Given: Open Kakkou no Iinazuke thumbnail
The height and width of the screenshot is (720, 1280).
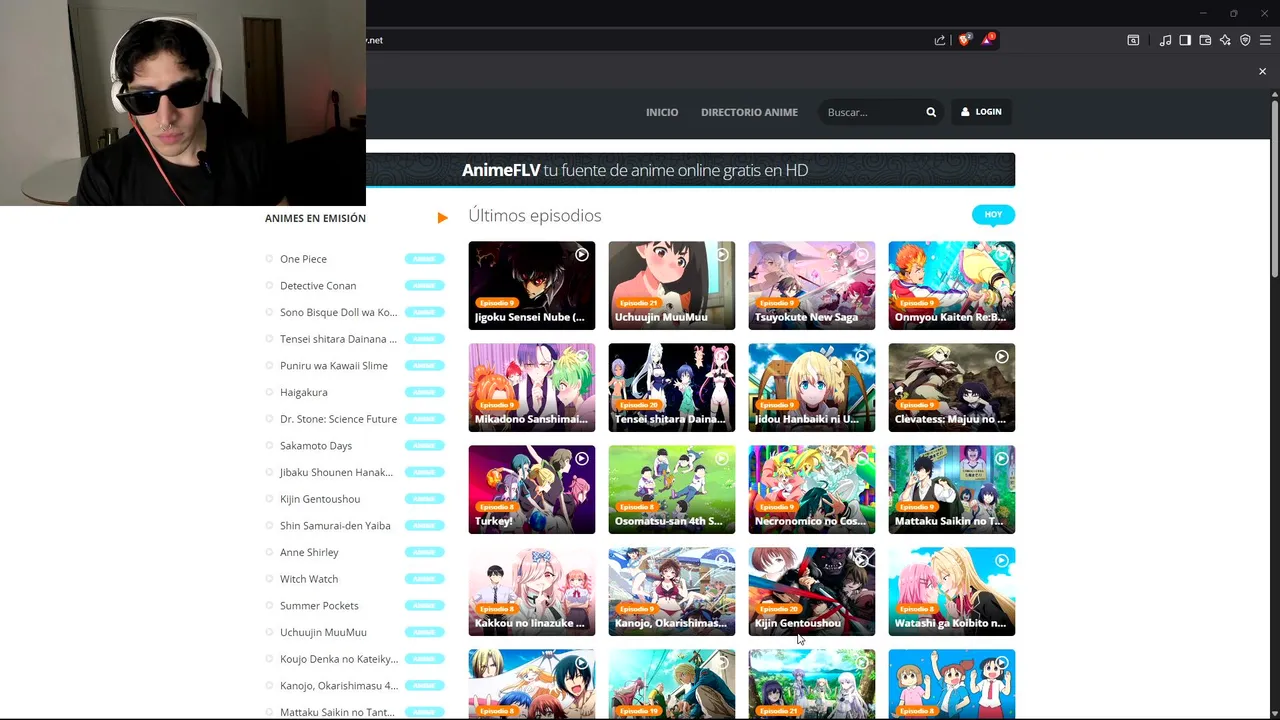Looking at the screenshot, I should [x=532, y=591].
